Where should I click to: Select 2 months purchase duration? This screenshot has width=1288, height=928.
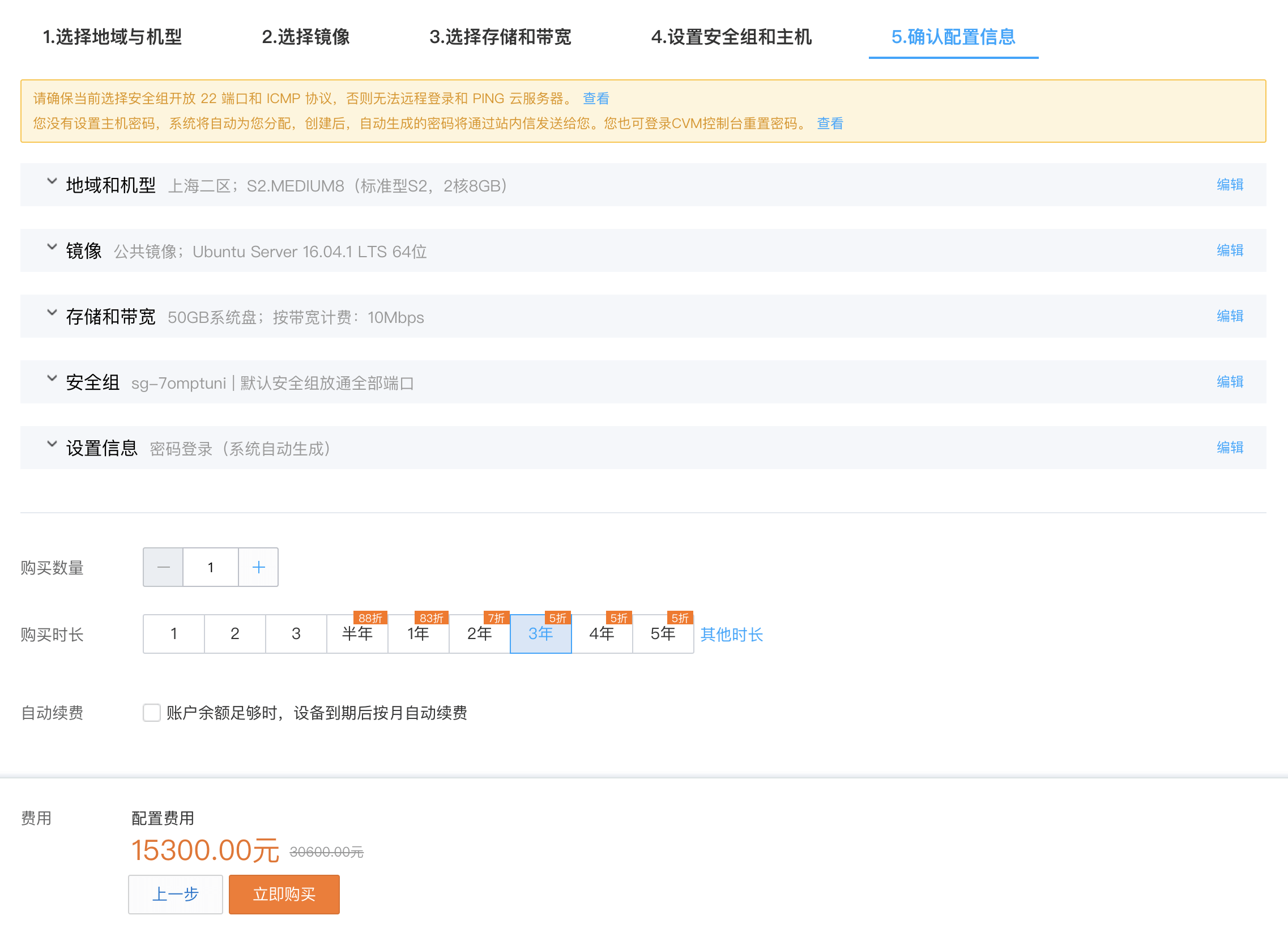tap(235, 634)
